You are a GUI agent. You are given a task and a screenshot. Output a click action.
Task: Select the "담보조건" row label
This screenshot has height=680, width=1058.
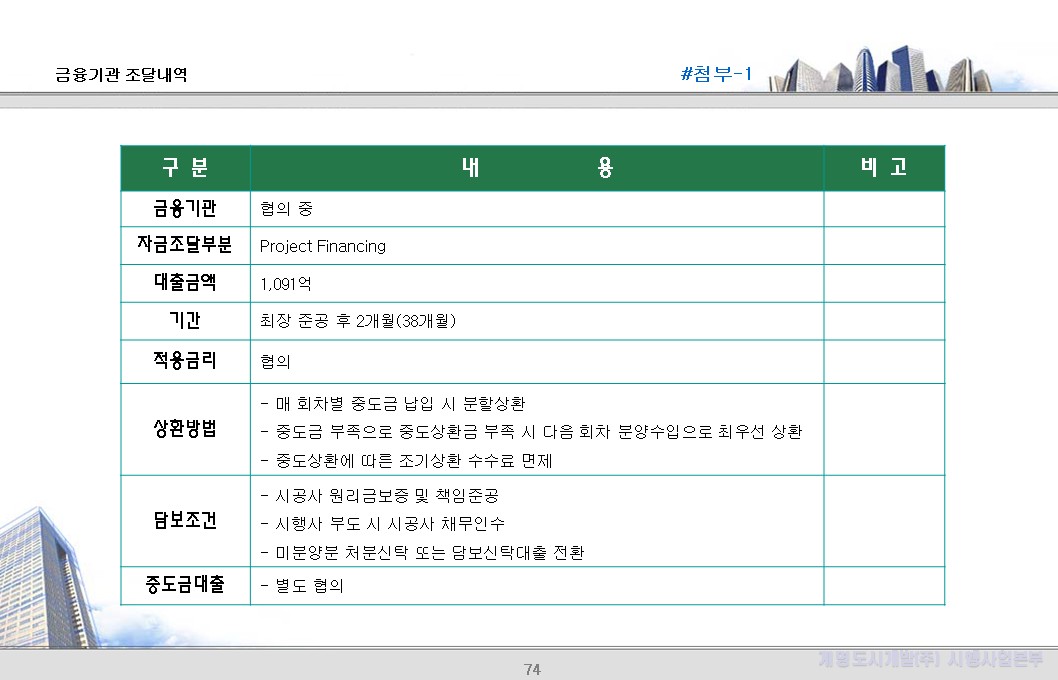tap(185, 521)
